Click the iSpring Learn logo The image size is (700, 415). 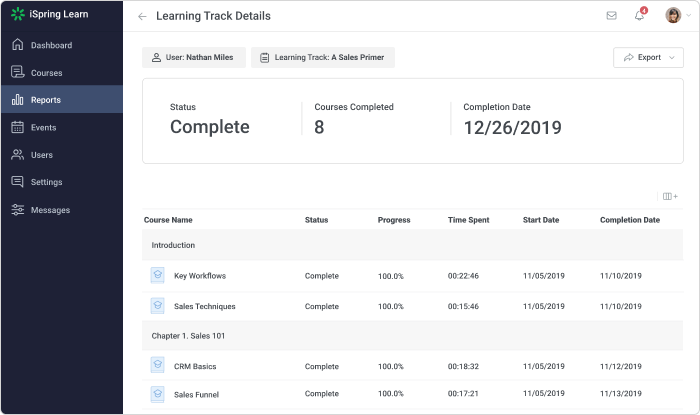click(x=50, y=14)
